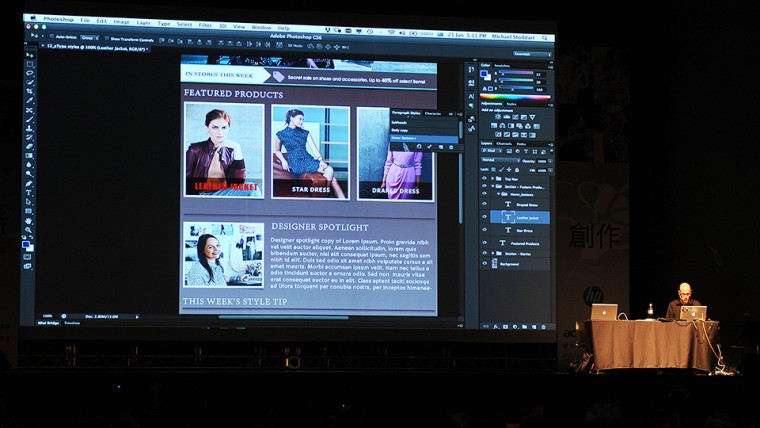Image resolution: width=760 pixels, height=428 pixels.
Task: Filter layers by type (T) icon
Action: (526, 152)
